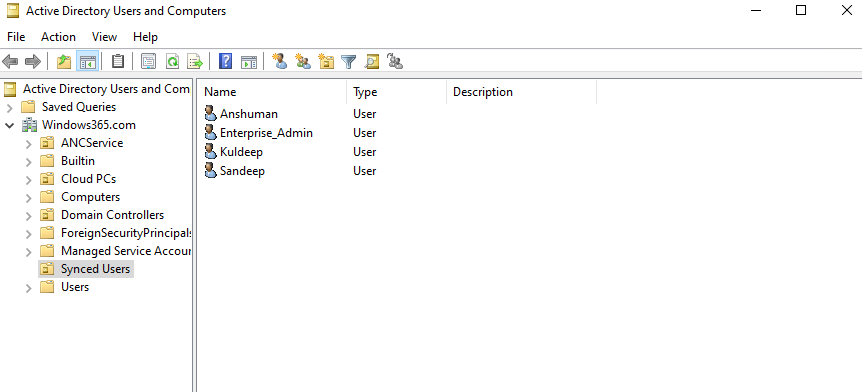Image resolution: width=862 pixels, height=392 pixels.
Task: Select the Cloud PCs tree item
Action: [89, 179]
